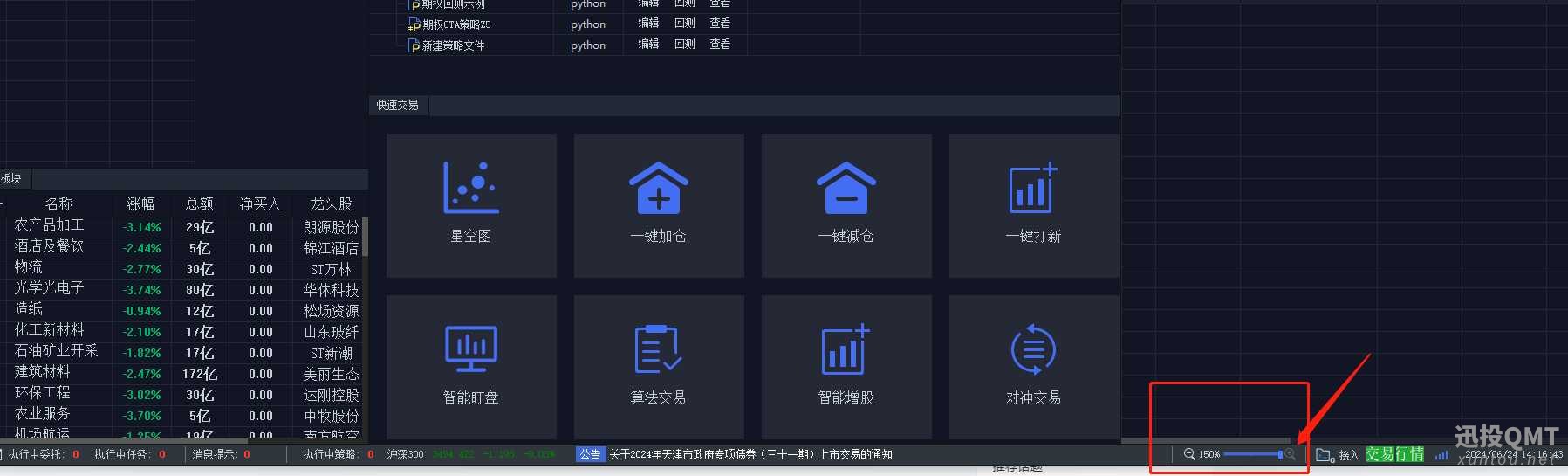Click the green 行情 connection indicator

[1409, 454]
